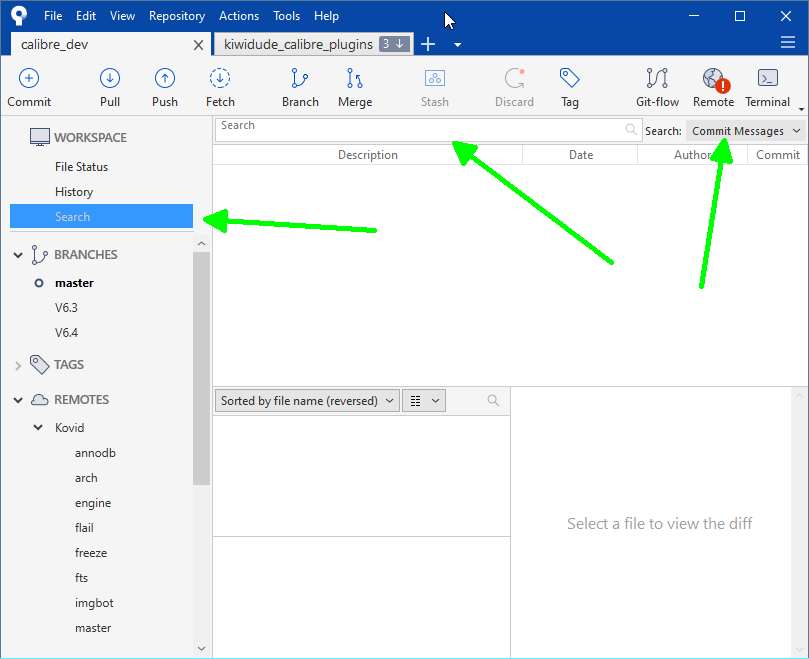
Task: Expand the TAGS section
Action: (18, 366)
